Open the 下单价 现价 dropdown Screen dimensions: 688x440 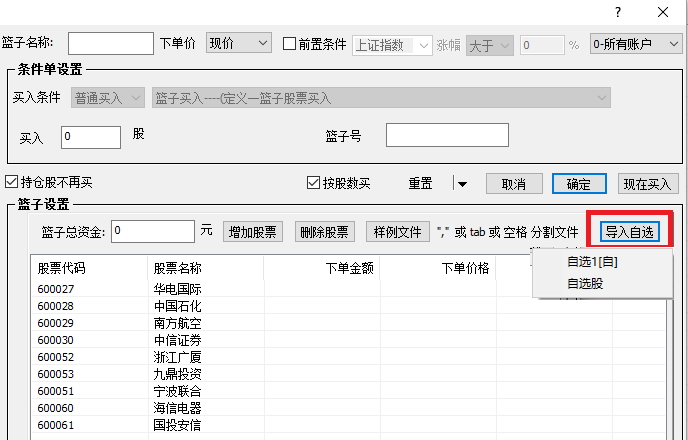point(238,44)
